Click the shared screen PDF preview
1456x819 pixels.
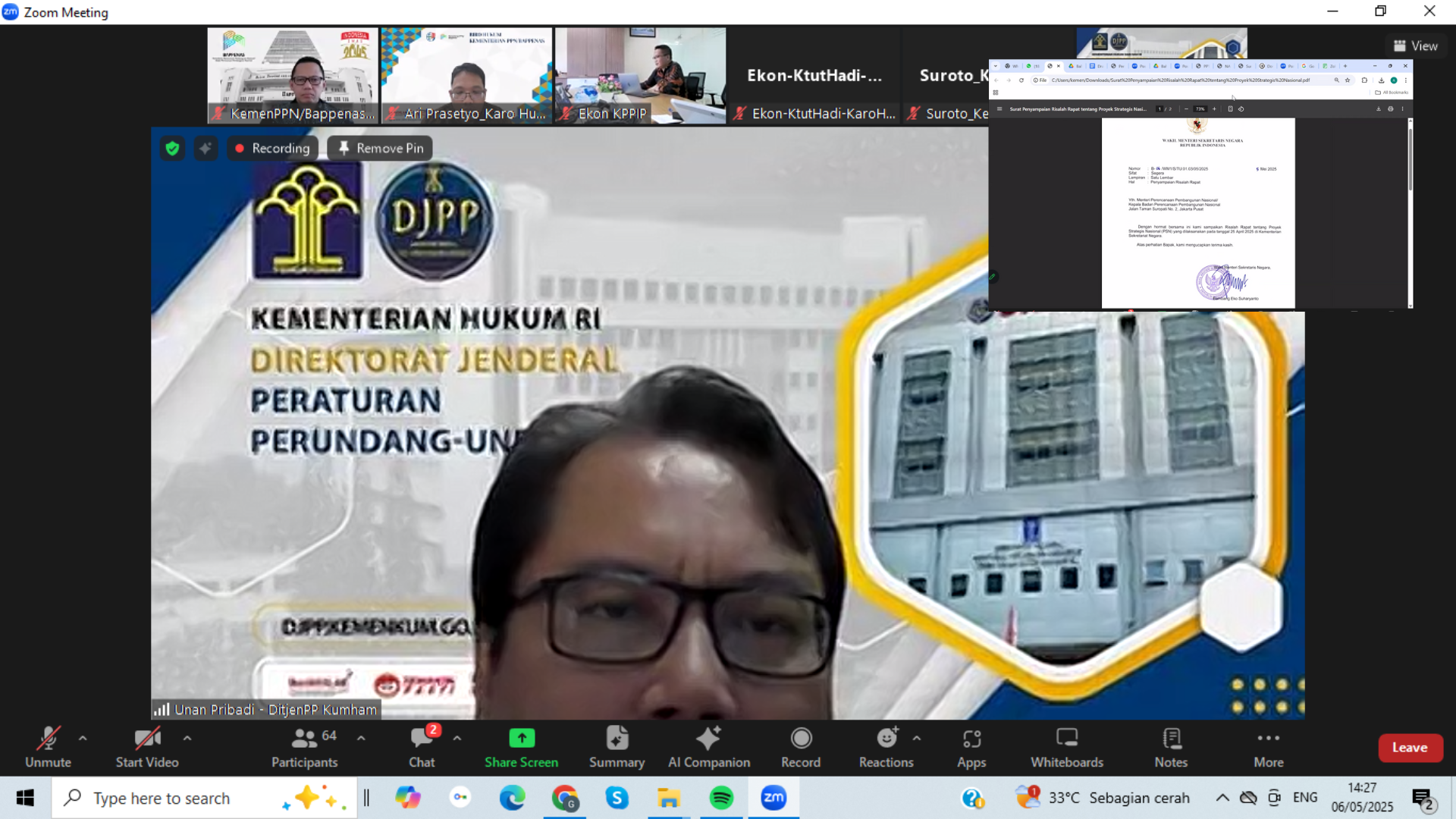(1200, 184)
